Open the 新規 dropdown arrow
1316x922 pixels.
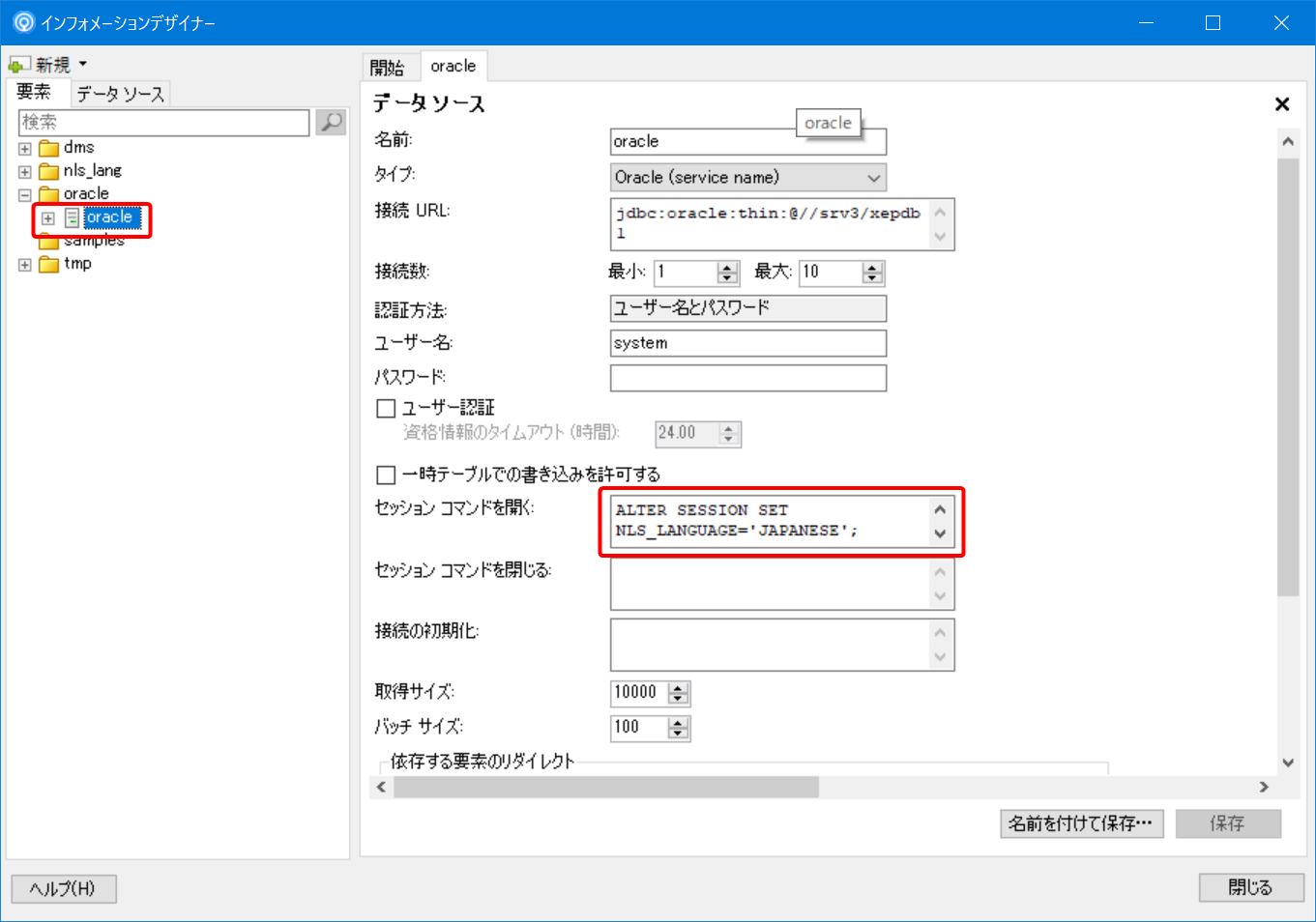pos(83,64)
